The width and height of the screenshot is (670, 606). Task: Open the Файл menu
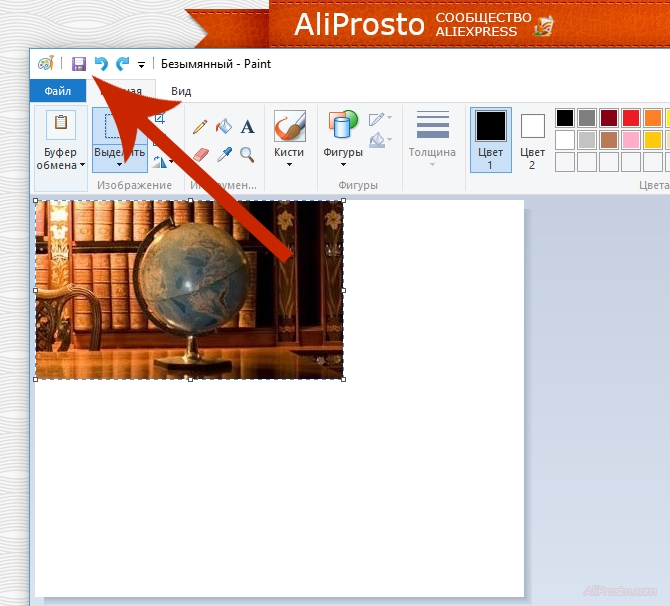(58, 91)
